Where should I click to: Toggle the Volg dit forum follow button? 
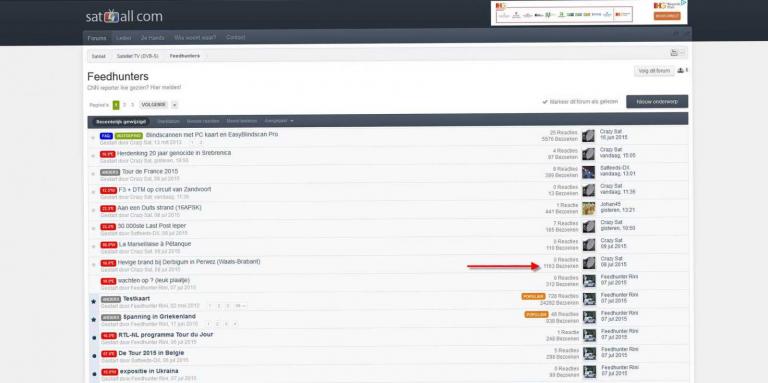coord(654,71)
